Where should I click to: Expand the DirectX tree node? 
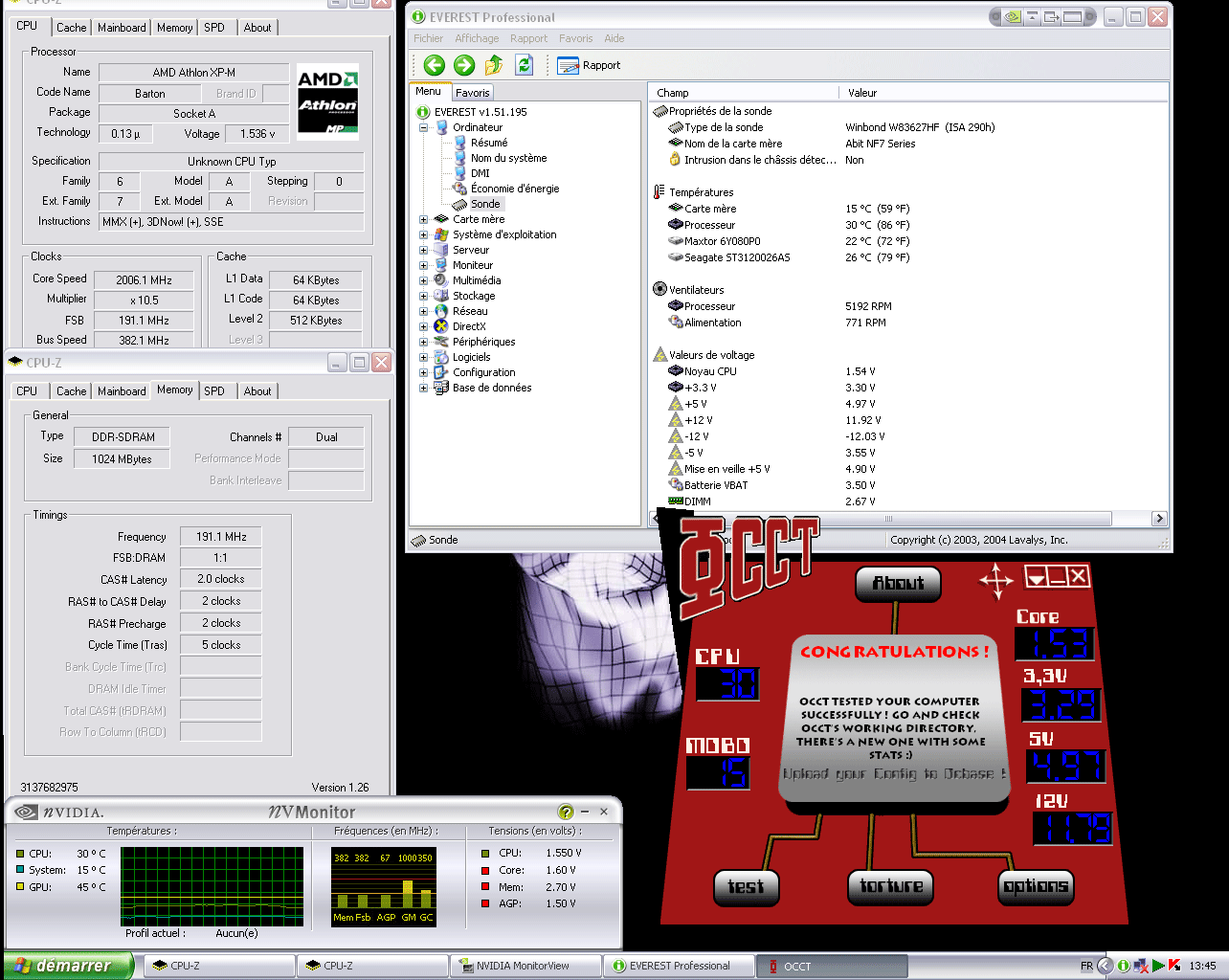[x=423, y=326]
